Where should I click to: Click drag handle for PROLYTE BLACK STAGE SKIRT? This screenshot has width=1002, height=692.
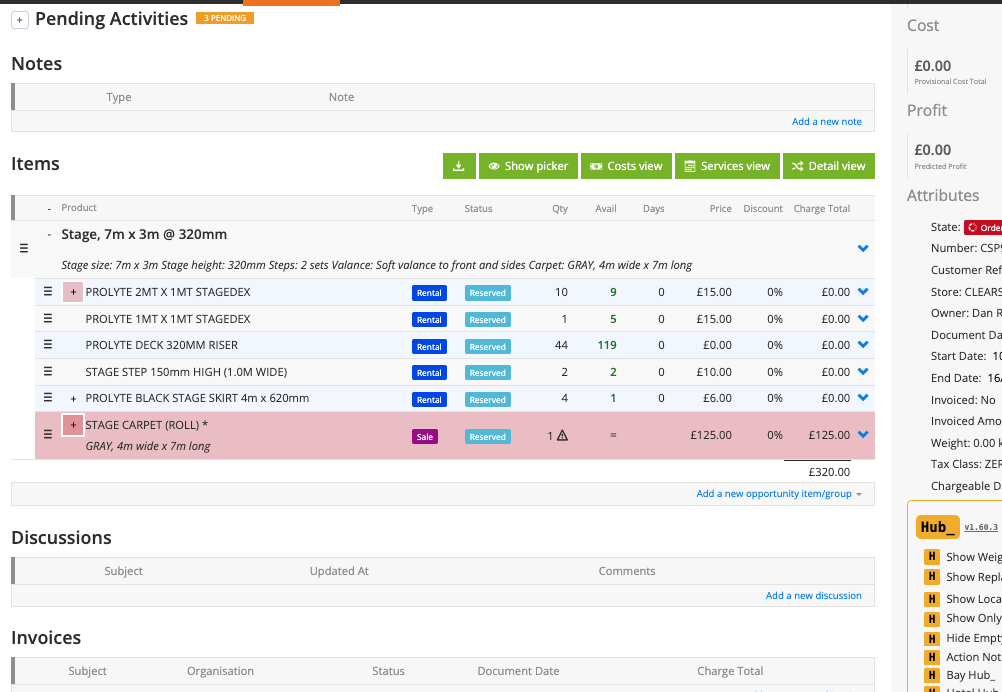[x=47, y=397]
